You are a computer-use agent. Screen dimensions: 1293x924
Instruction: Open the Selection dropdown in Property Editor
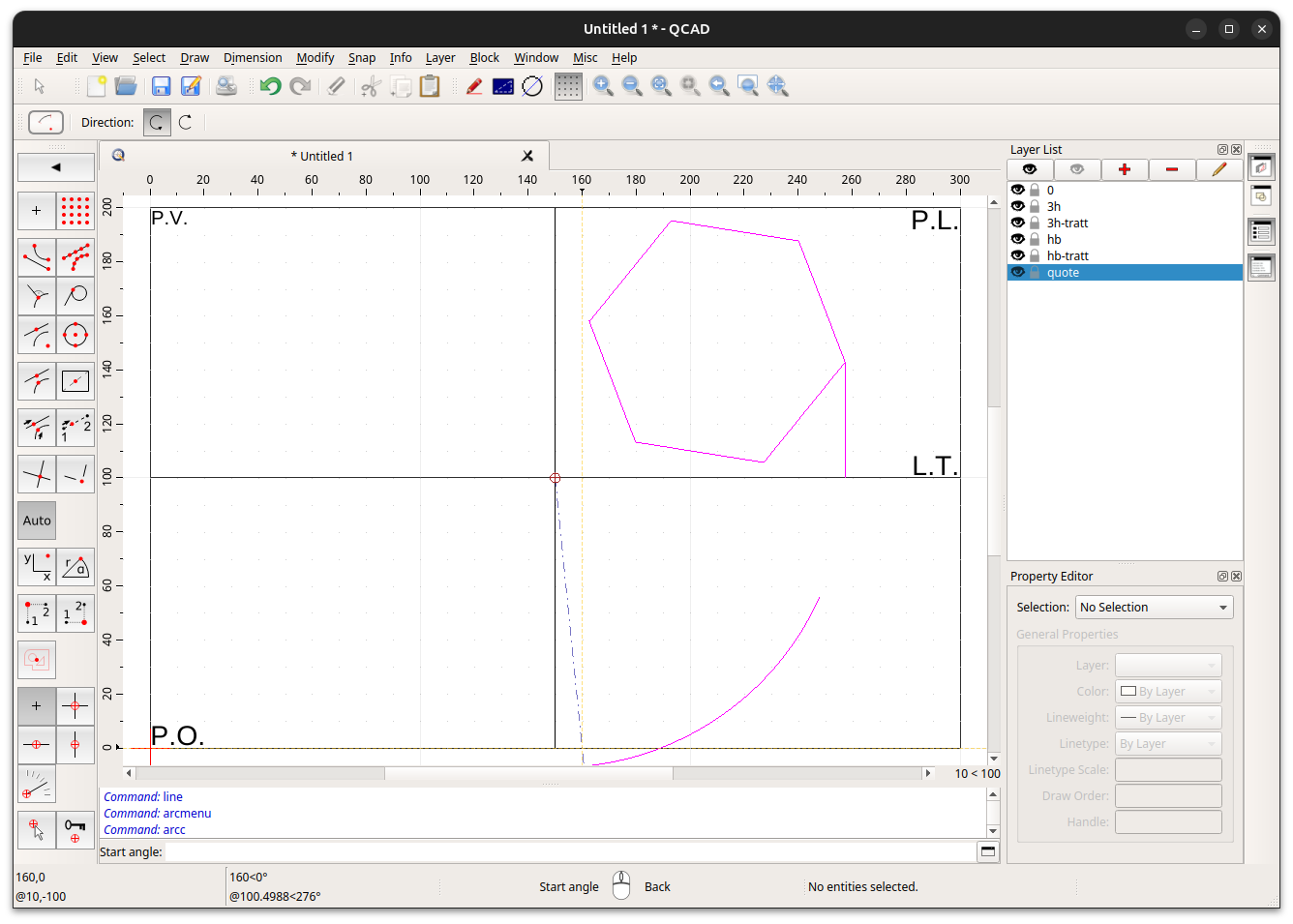[1154, 607]
